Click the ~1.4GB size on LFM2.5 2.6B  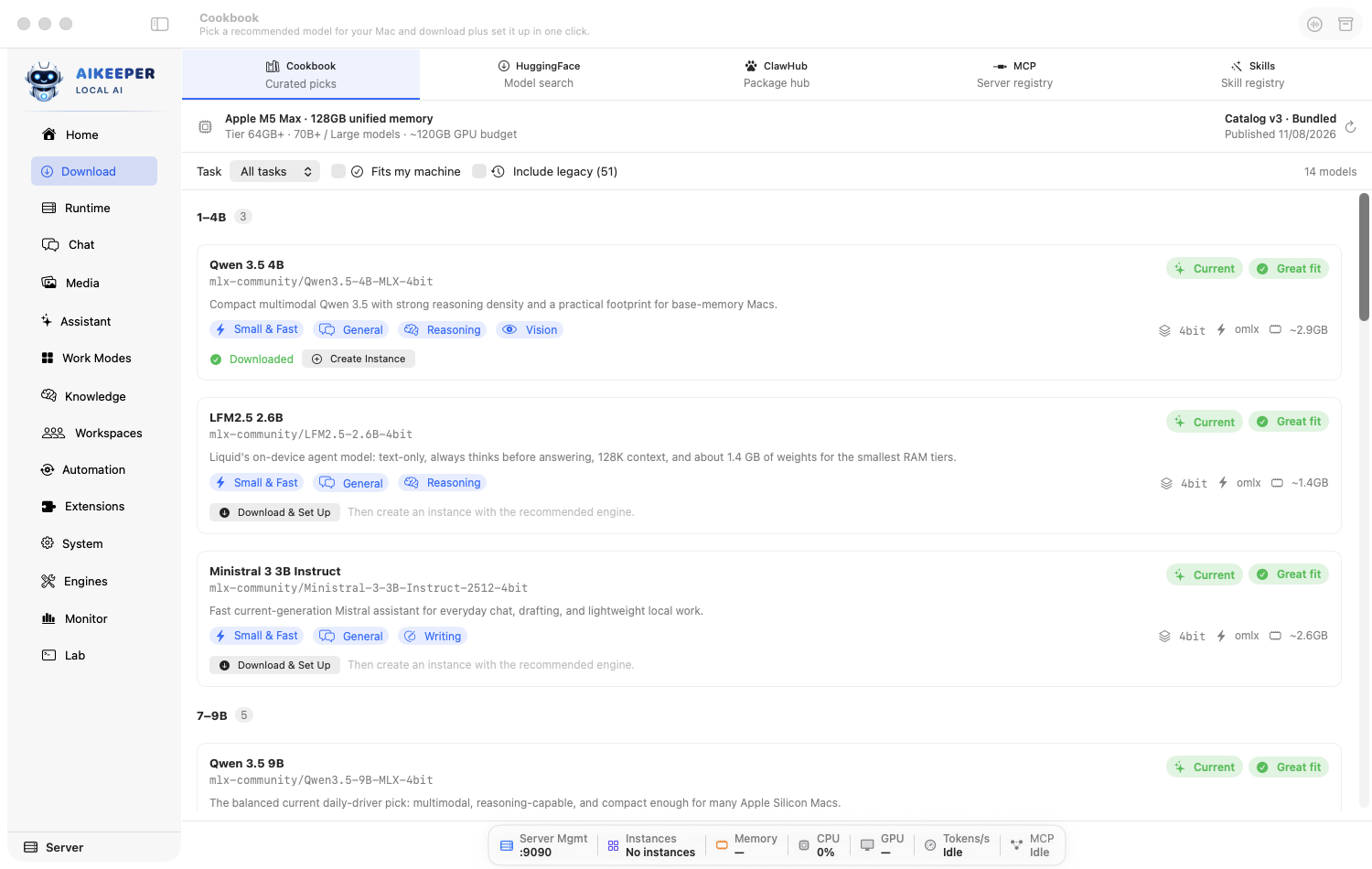(1310, 483)
